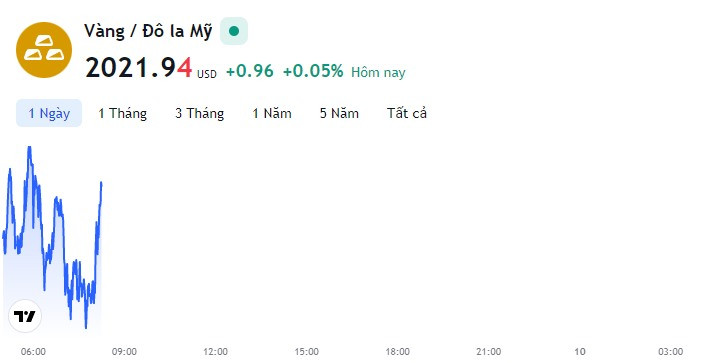
Task: Click the 12:00 time axis label
Action: pyautogui.click(x=215, y=351)
